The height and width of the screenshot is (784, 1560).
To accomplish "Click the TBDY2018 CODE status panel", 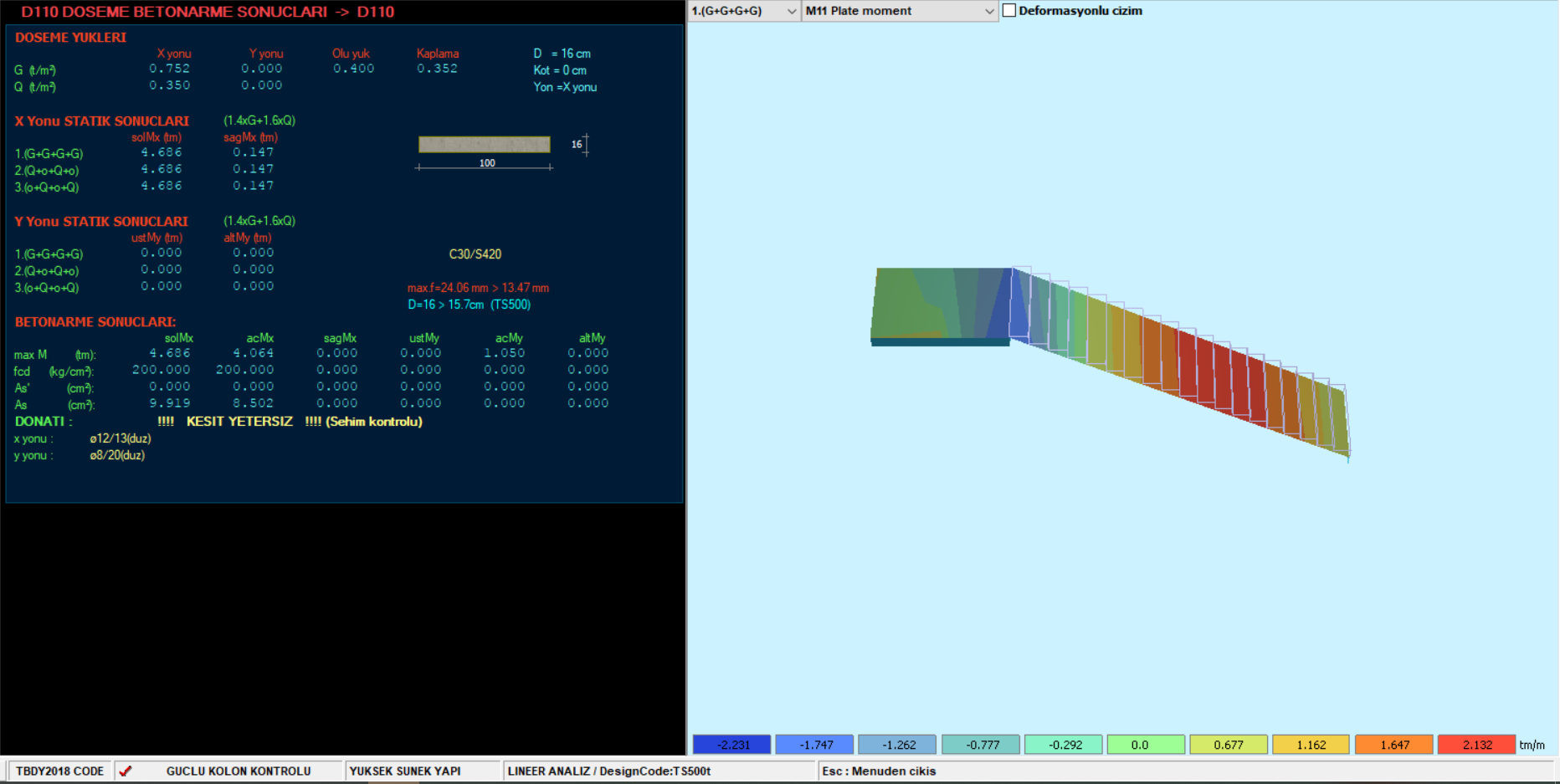I will pos(59,771).
